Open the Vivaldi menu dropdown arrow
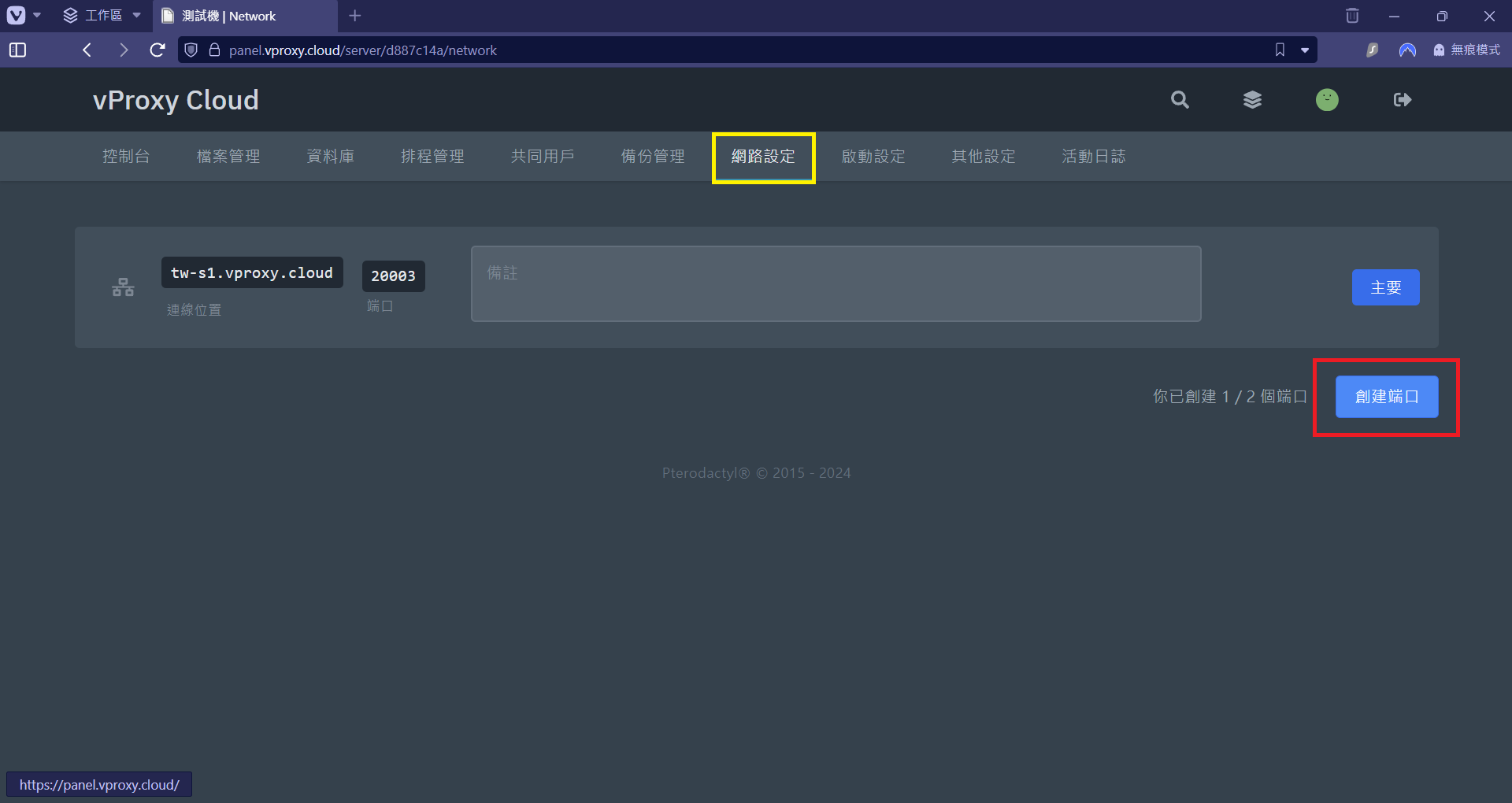This screenshot has width=1512, height=803. 36,16
